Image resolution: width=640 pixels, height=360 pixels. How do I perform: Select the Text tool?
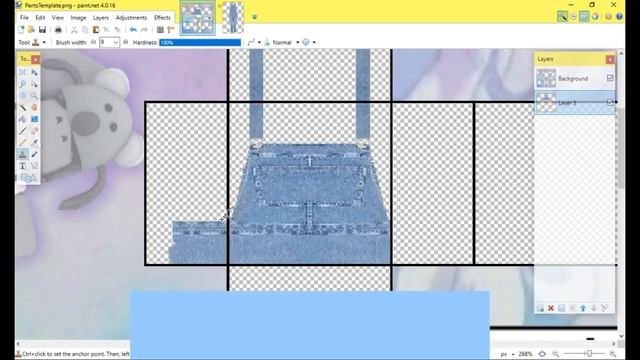(x=22, y=166)
